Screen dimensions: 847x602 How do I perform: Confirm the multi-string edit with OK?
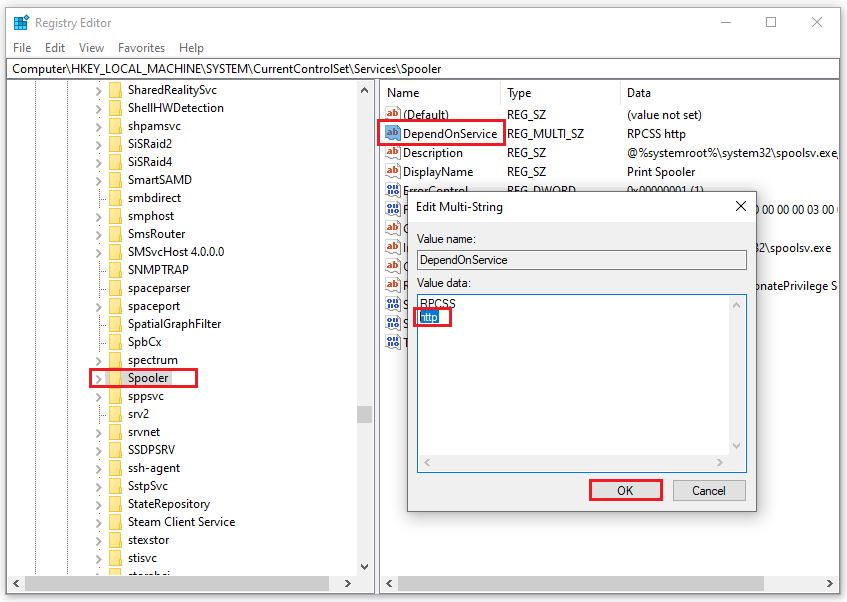pos(626,490)
